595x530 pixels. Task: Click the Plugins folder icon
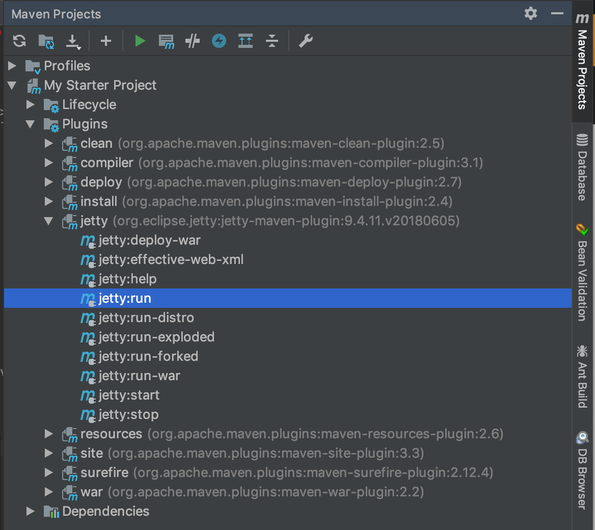pyautogui.click(x=51, y=124)
